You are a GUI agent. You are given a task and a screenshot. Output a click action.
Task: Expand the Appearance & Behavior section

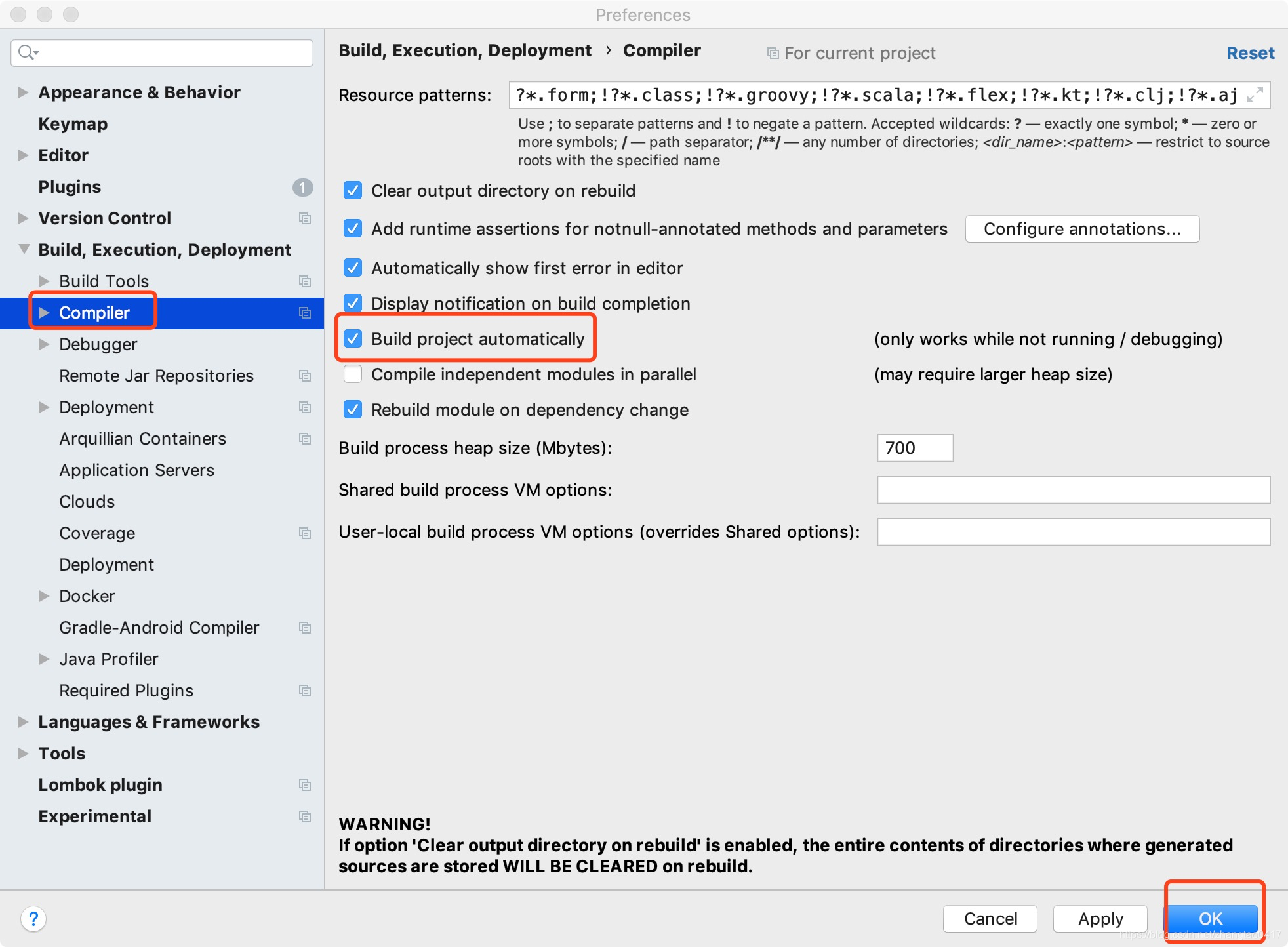coord(23,92)
